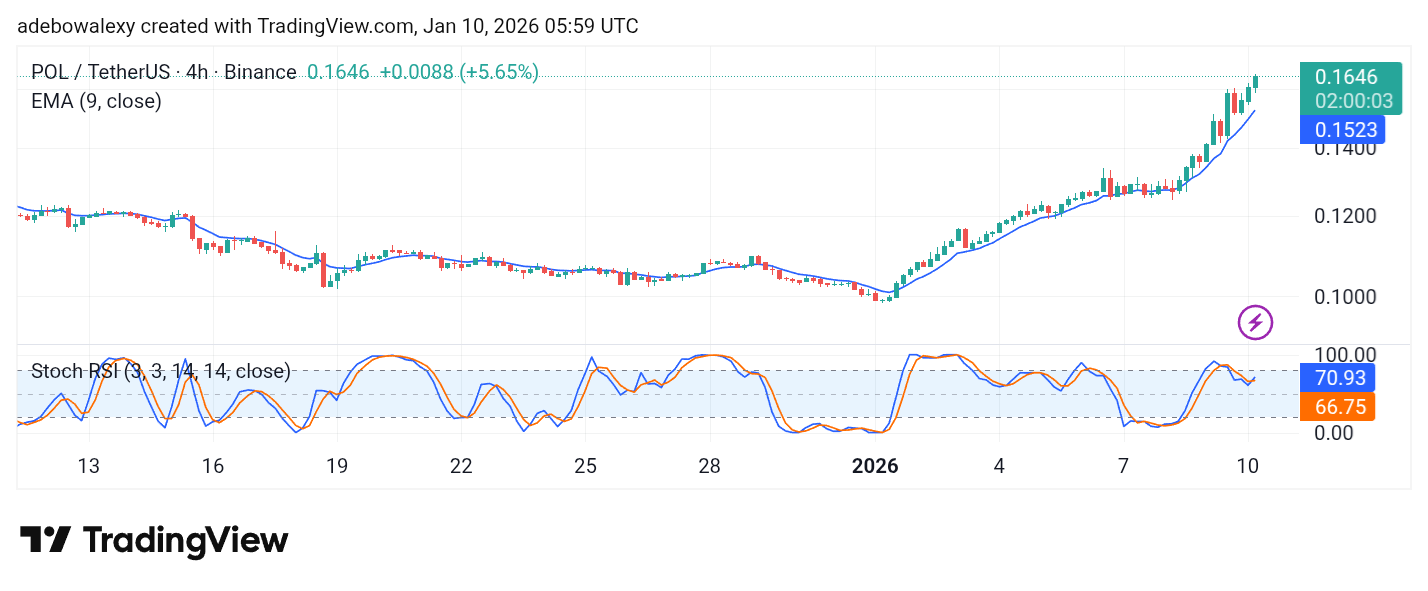Screen dimensions: 1428x591
Task: Click the 0.1000 price axis label
Action: coord(1346,296)
